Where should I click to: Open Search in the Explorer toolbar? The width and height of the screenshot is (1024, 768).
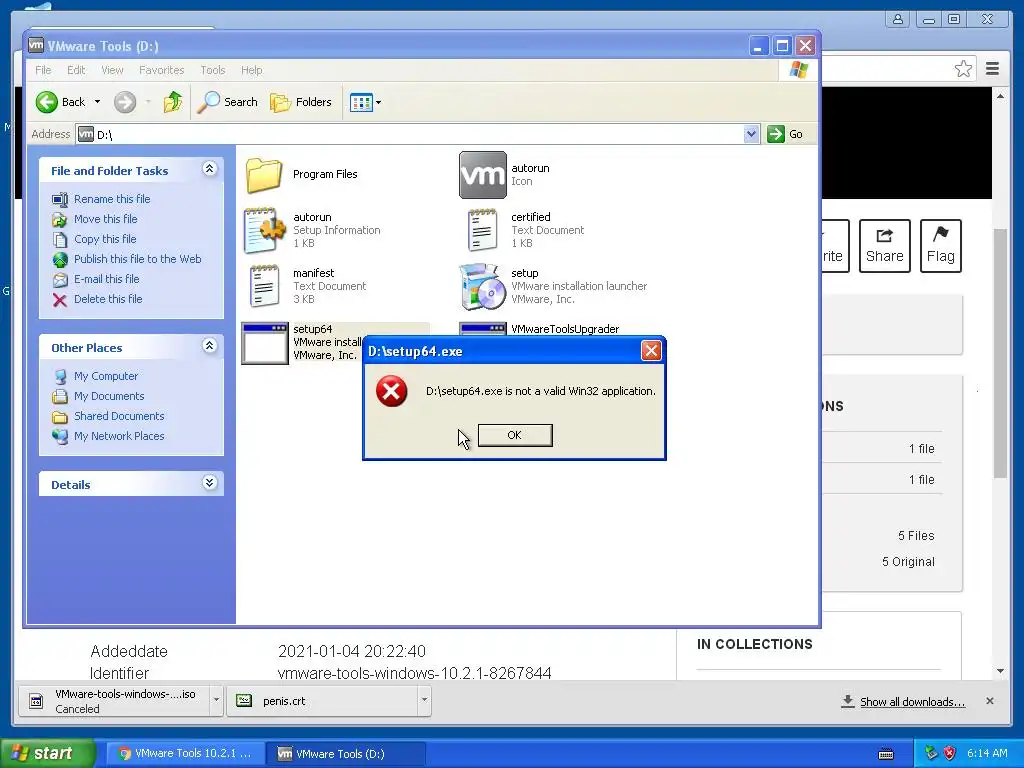(x=227, y=102)
